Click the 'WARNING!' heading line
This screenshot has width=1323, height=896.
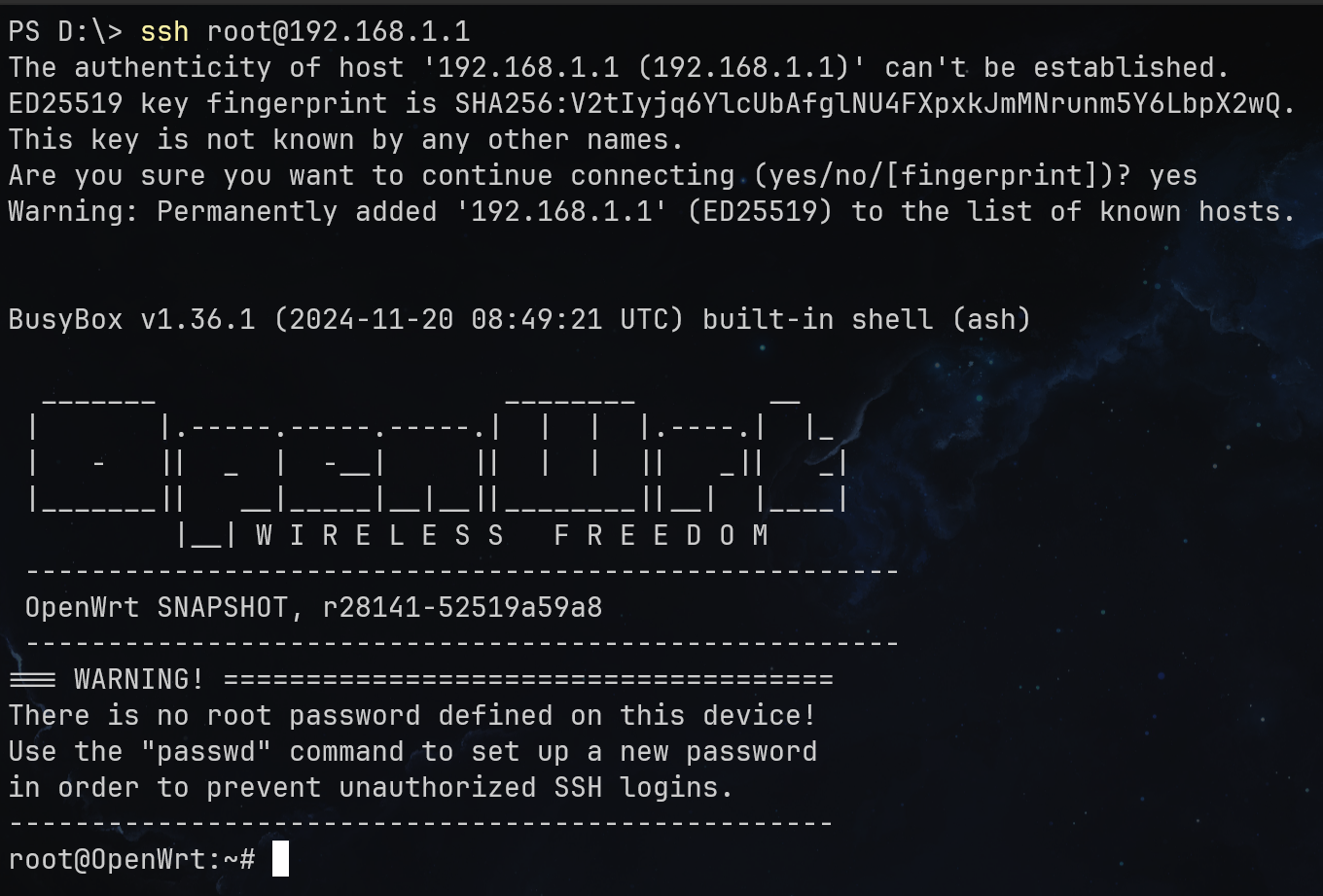[421, 679]
